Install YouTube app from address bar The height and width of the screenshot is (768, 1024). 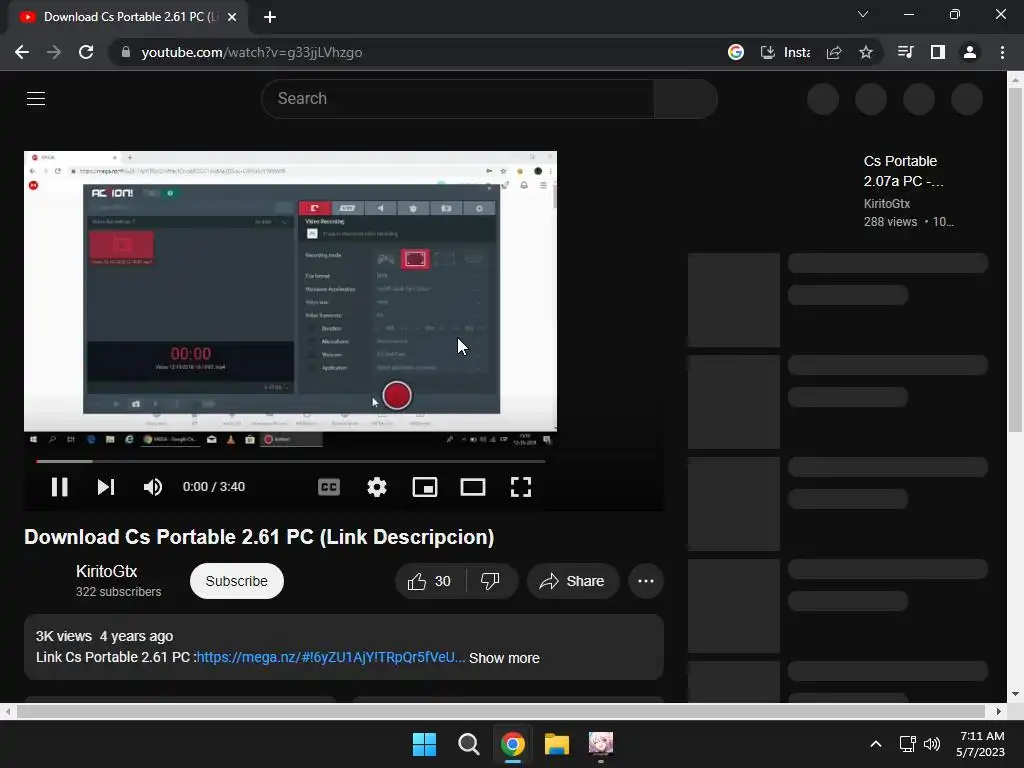(x=786, y=52)
